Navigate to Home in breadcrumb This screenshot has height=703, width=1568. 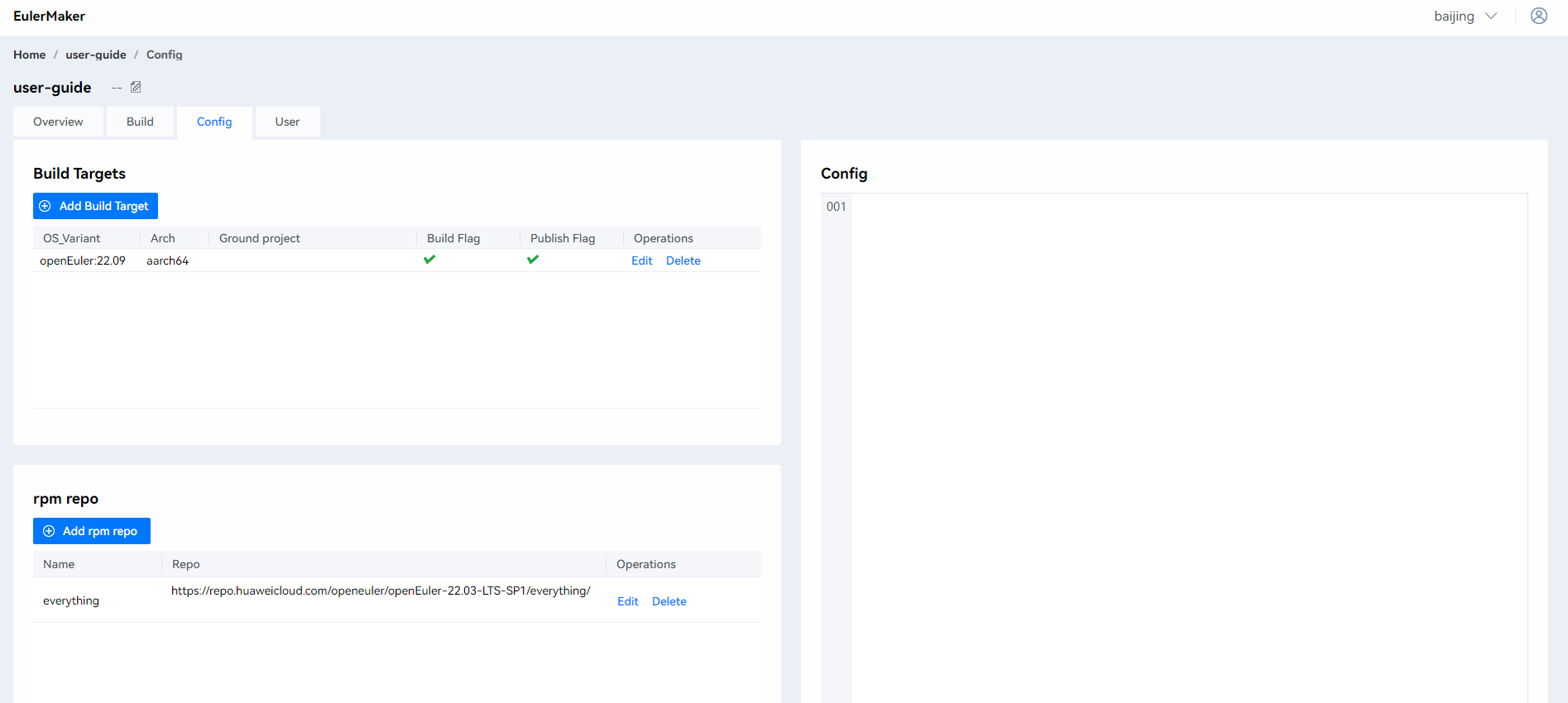point(29,55)
